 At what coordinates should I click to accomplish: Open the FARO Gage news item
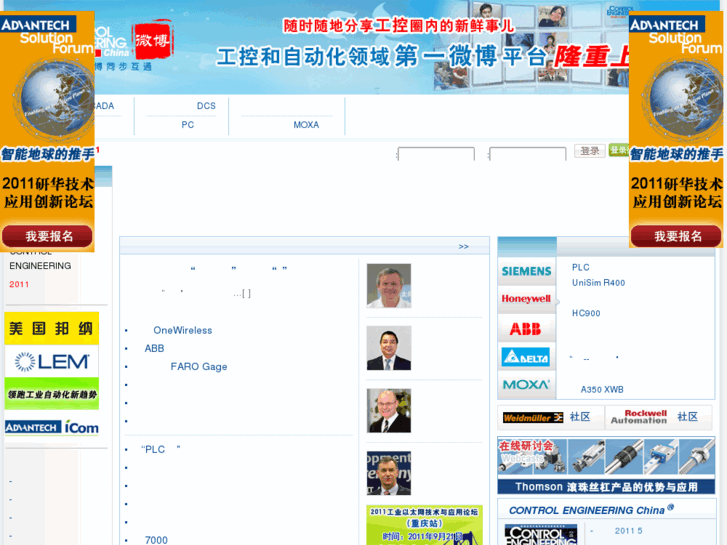click(198, 367)
